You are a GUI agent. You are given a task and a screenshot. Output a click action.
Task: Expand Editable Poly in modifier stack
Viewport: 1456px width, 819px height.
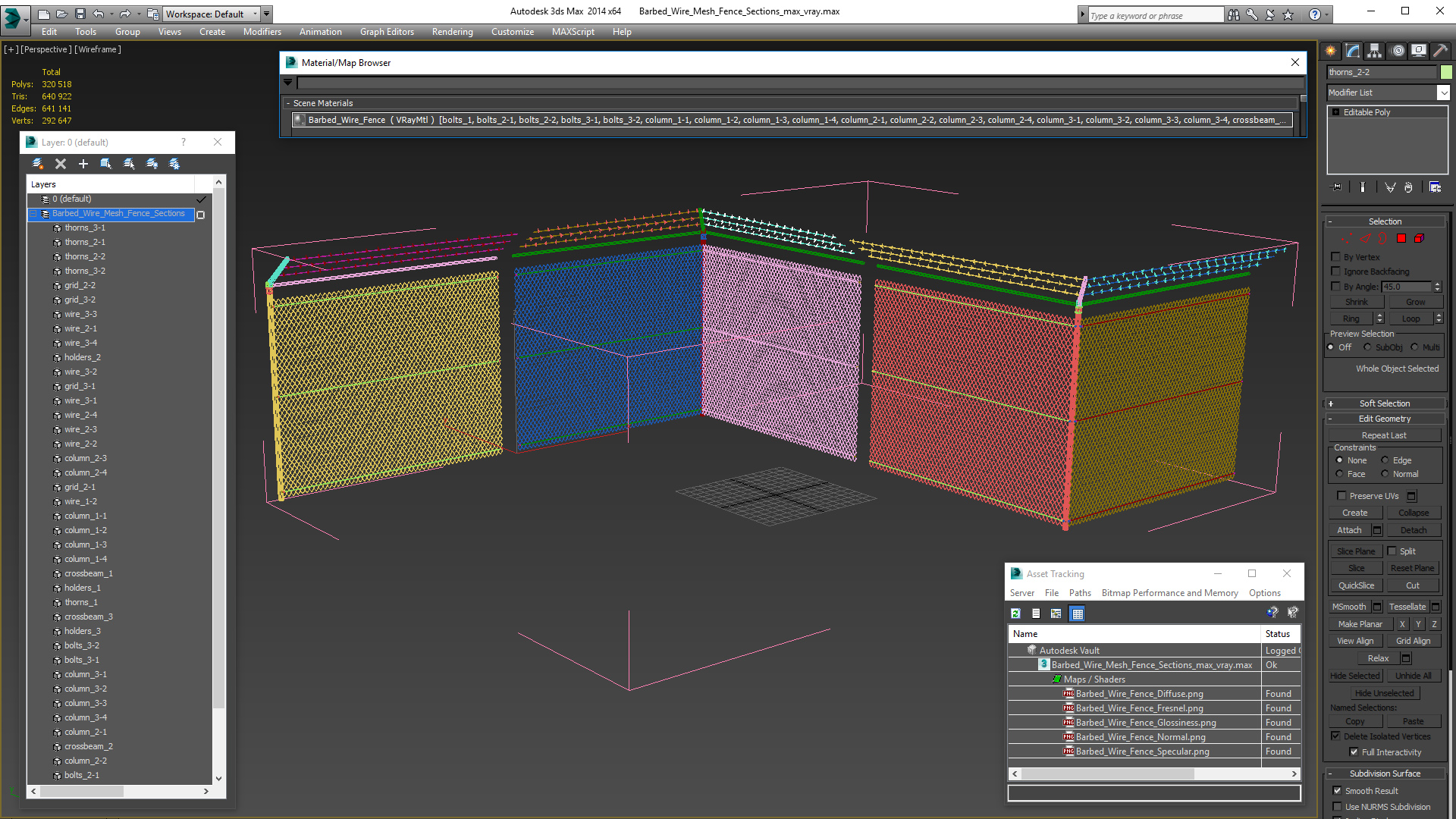[x=1336, y=112]
